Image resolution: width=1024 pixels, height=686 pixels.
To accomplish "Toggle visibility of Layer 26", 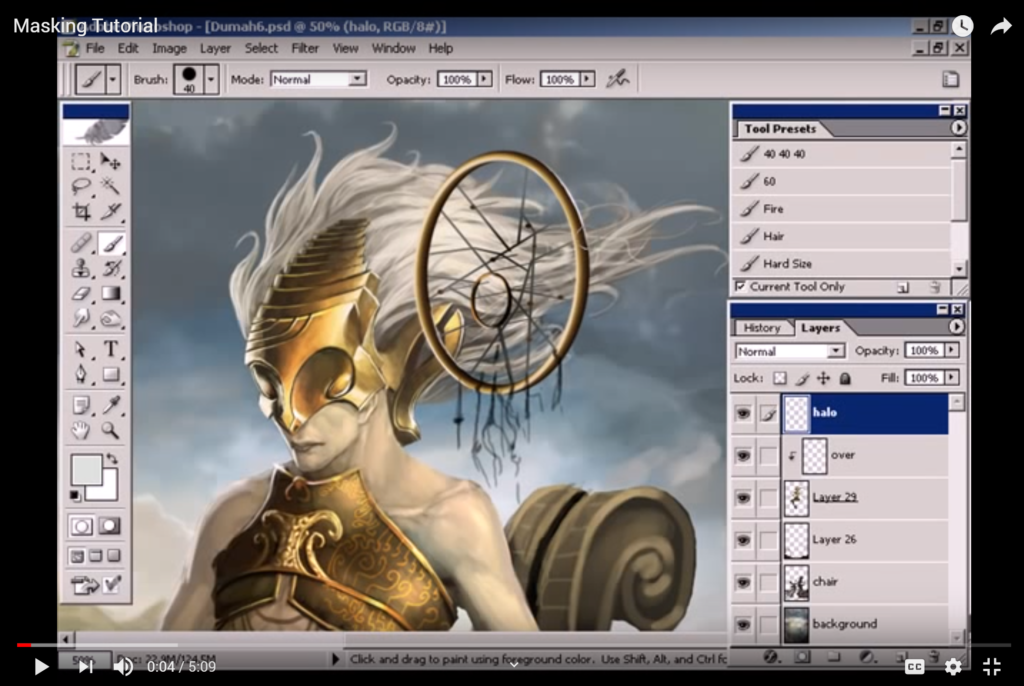I will coord(743,540).
